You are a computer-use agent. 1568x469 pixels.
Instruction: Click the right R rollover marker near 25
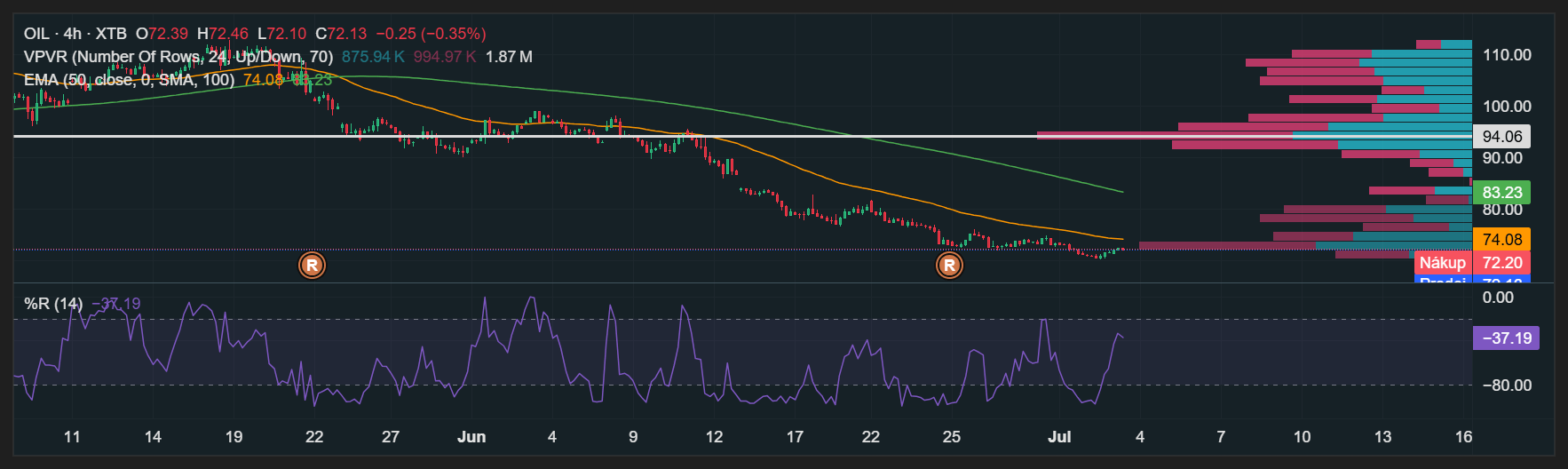point(949,265)
